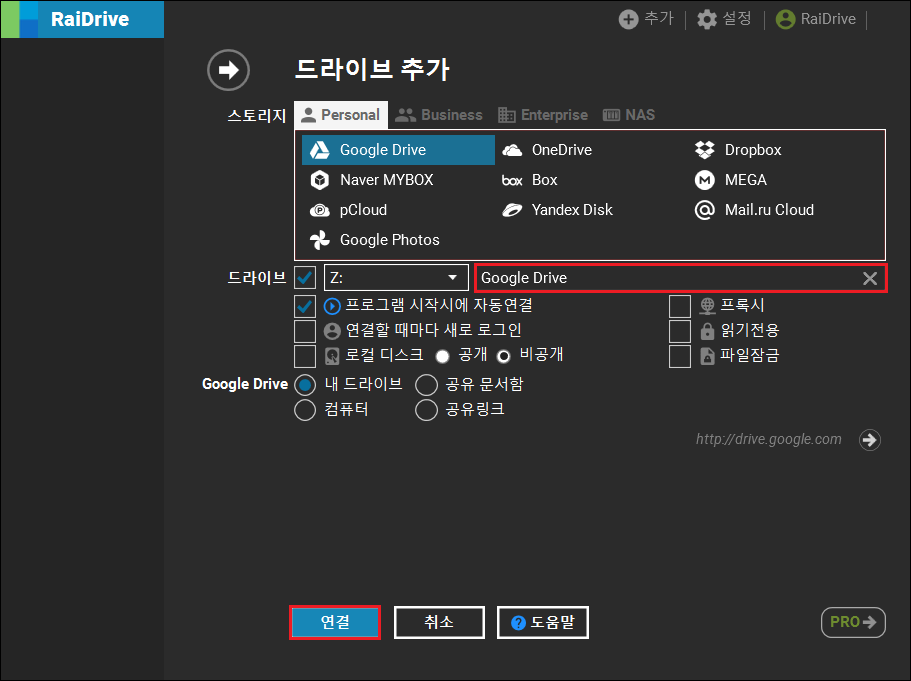911x681 pixels.
Task: Enable the 읽기전용 checkbox
Action: click(x=680, y=331)
